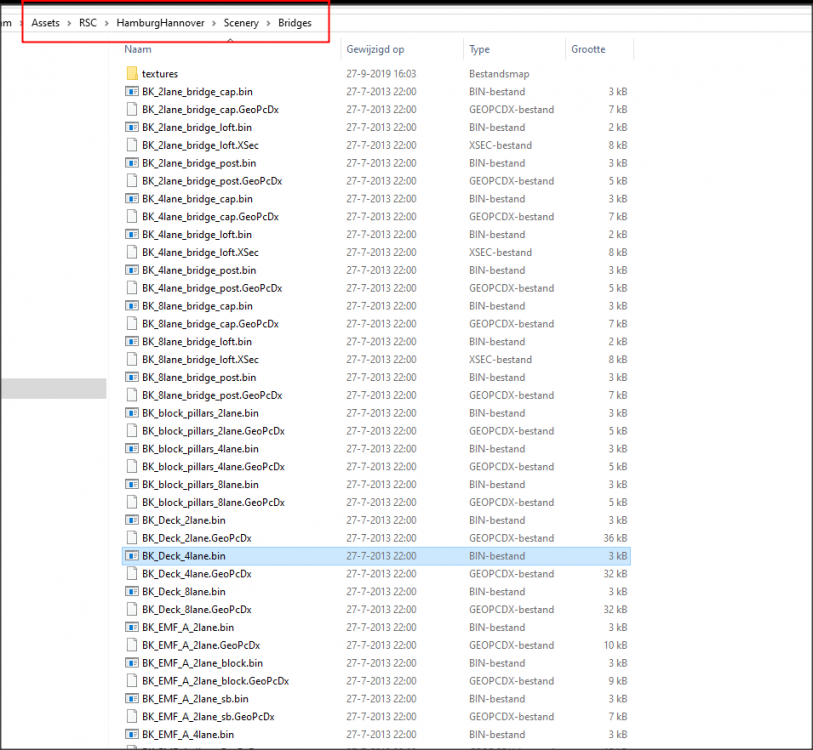Navigate to Assets in the breadcrumb
Viewport: 813px width, 750px height.
point(45,22)
